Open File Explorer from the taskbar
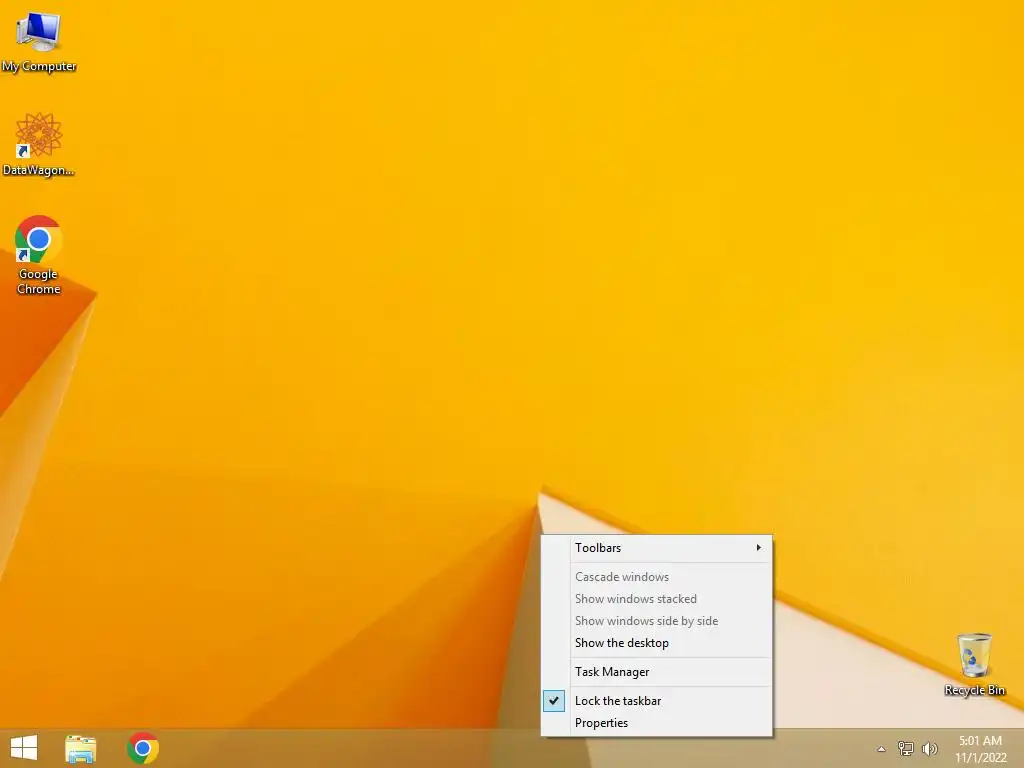Image resolution: width=1024 pixels, height=768 pixels. tap(81, 748)
